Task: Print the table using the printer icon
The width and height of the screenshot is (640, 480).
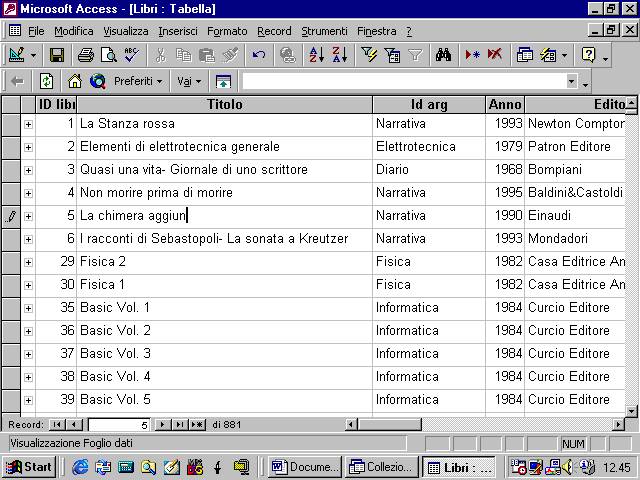Action: (x=86, y=55)
